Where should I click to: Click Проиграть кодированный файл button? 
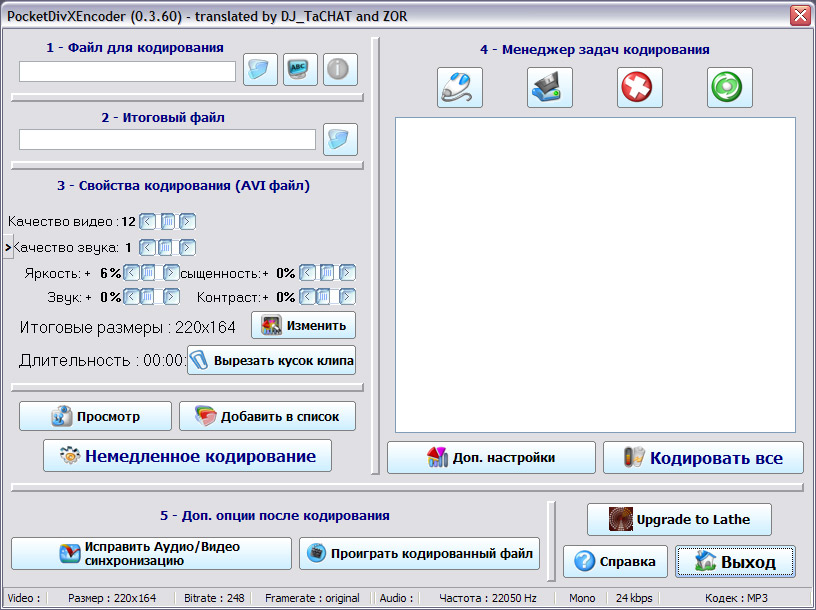419,553
